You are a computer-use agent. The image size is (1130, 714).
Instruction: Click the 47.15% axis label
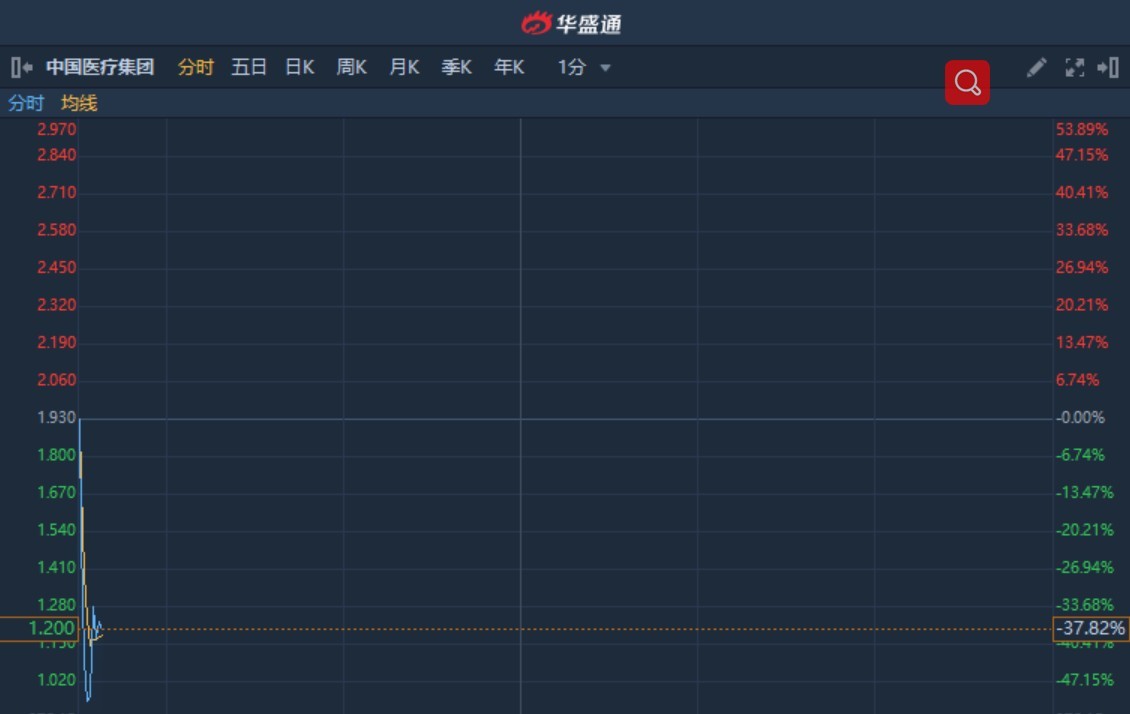pos(1082,156)
